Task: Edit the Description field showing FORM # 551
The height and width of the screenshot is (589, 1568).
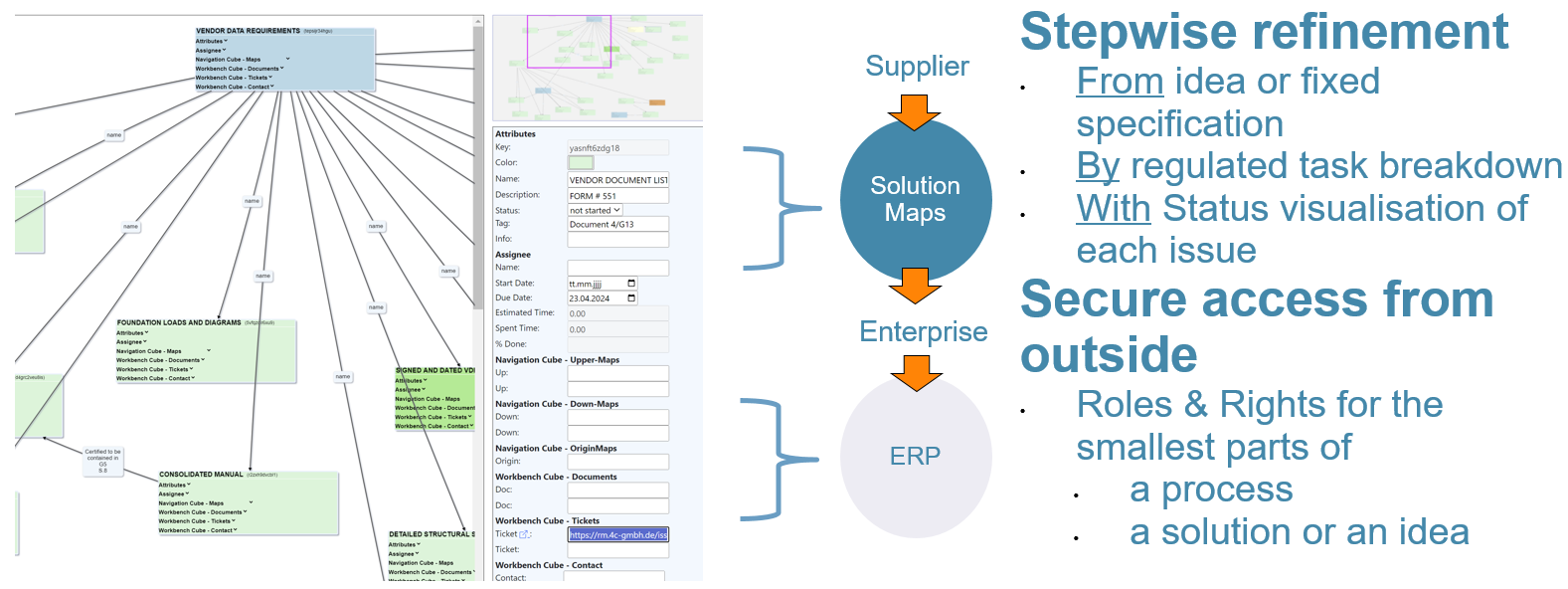Action: point(618,196)
